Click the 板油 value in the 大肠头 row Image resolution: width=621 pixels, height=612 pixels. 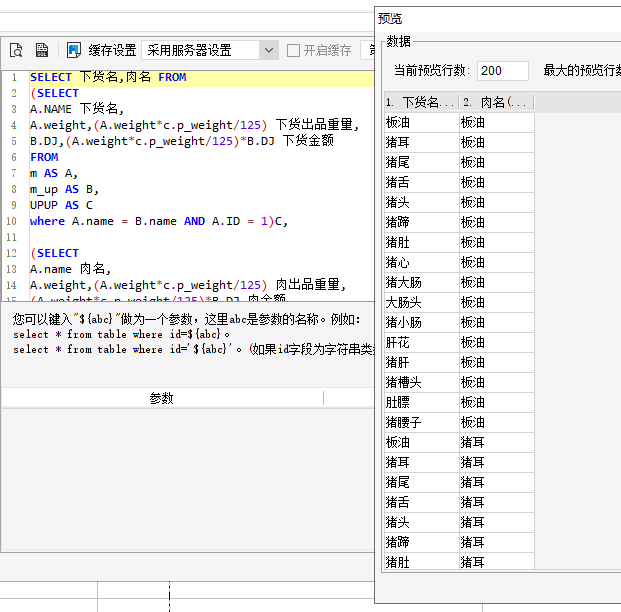tap(497, 302)
